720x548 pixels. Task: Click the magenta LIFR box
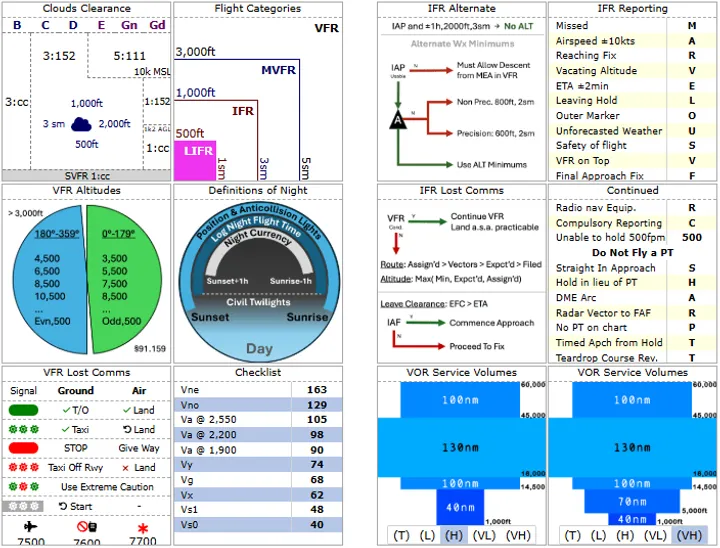[194, 160]
